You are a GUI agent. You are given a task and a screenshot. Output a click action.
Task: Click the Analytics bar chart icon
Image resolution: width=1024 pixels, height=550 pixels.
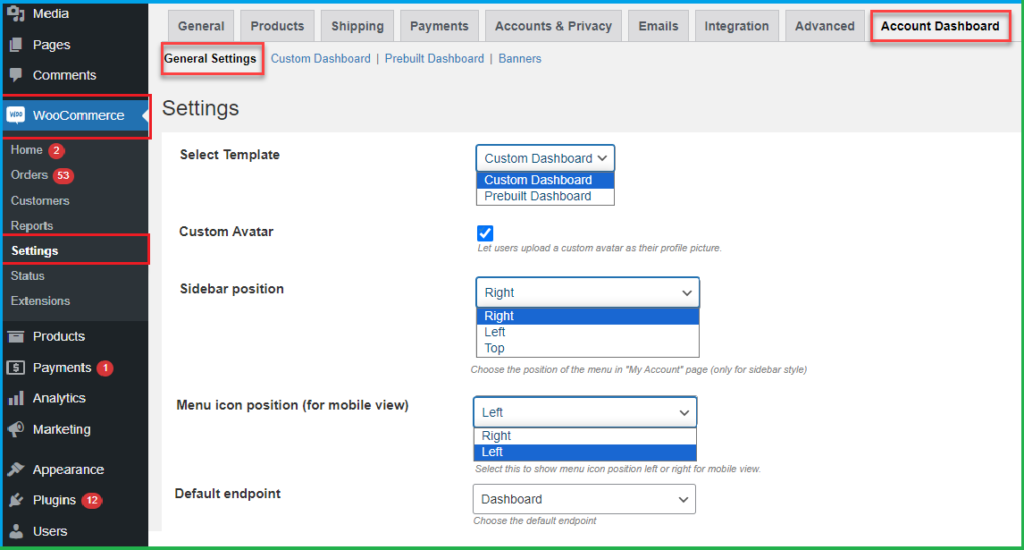tap(16, 398)
